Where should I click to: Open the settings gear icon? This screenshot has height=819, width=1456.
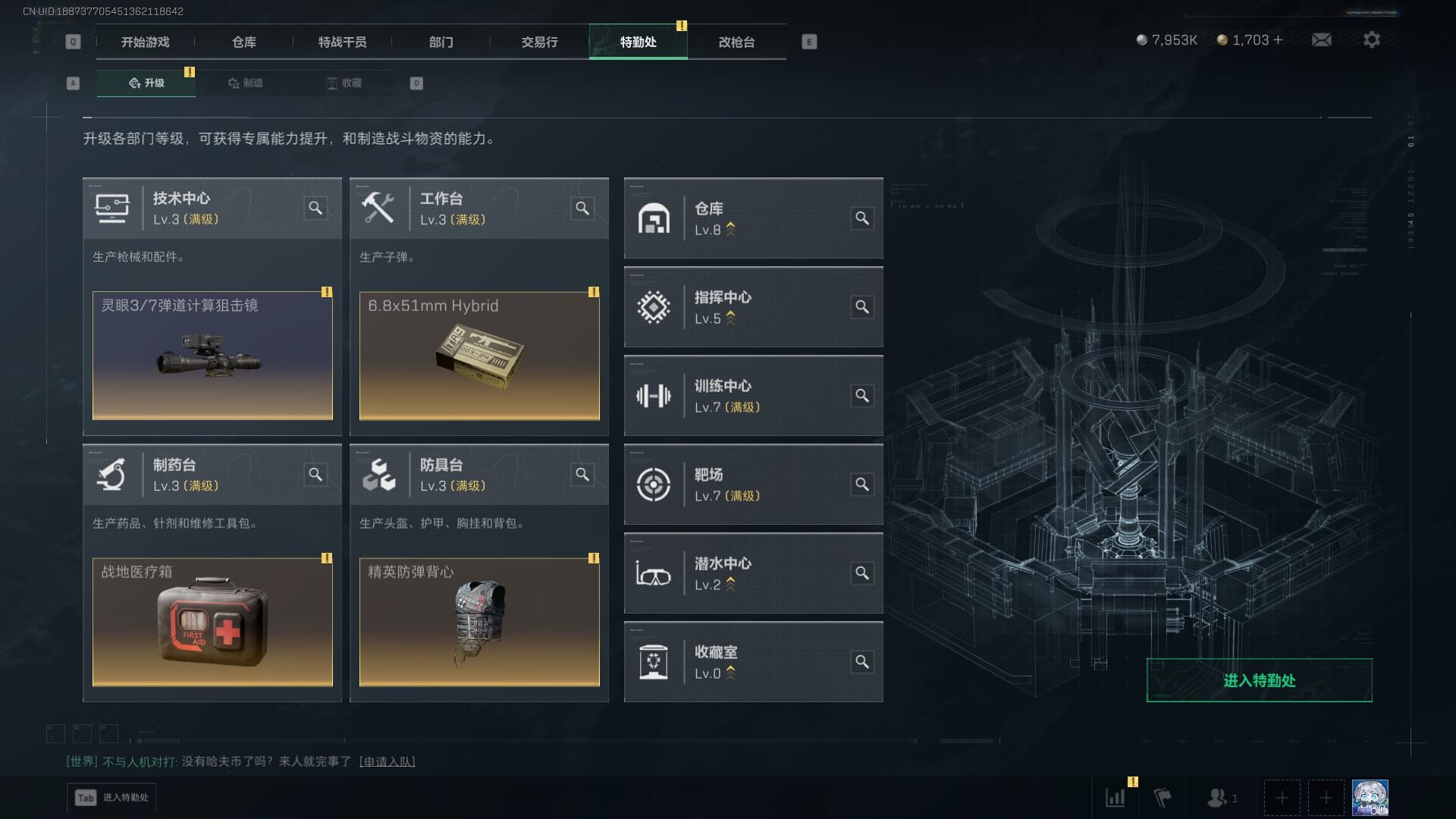[1372, 39]
